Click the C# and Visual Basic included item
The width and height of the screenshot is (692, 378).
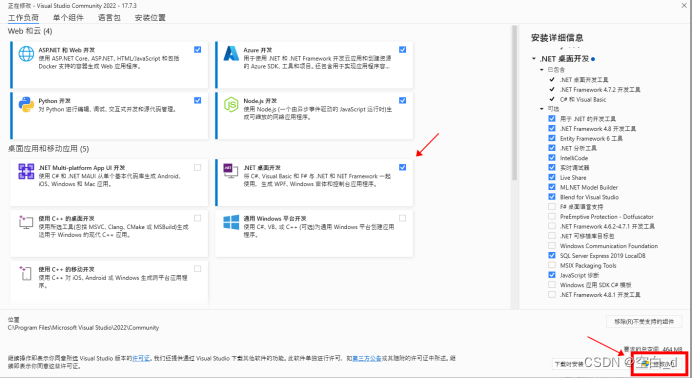583,99
